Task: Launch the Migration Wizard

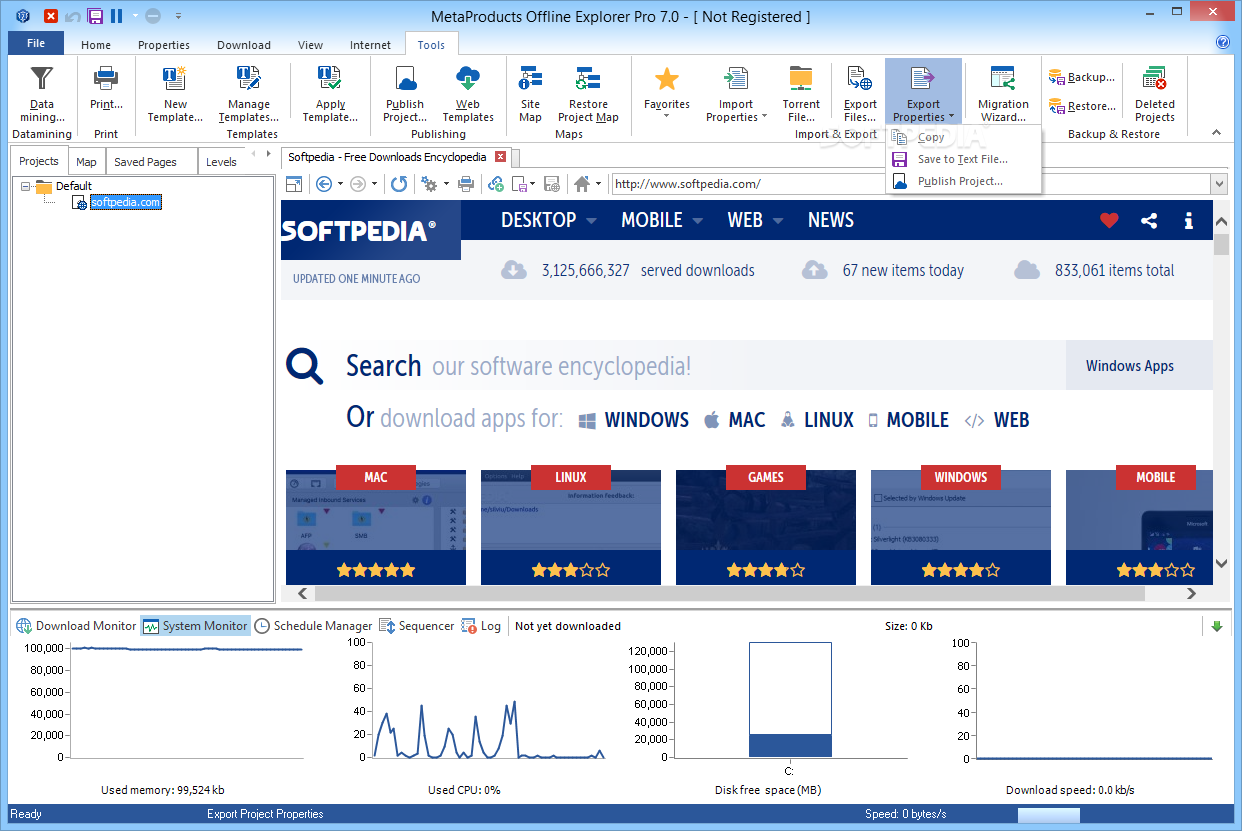Action: point(1003,93)
